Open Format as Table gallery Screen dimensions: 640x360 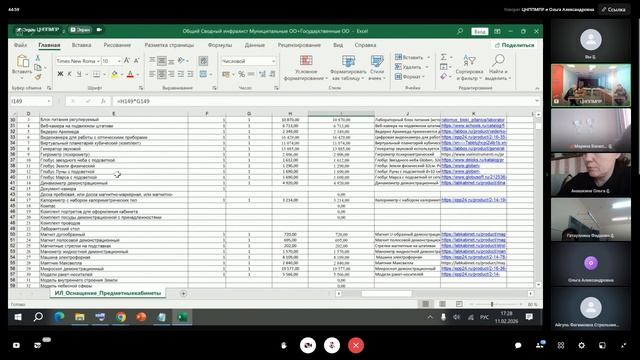(x=348, y=67)
